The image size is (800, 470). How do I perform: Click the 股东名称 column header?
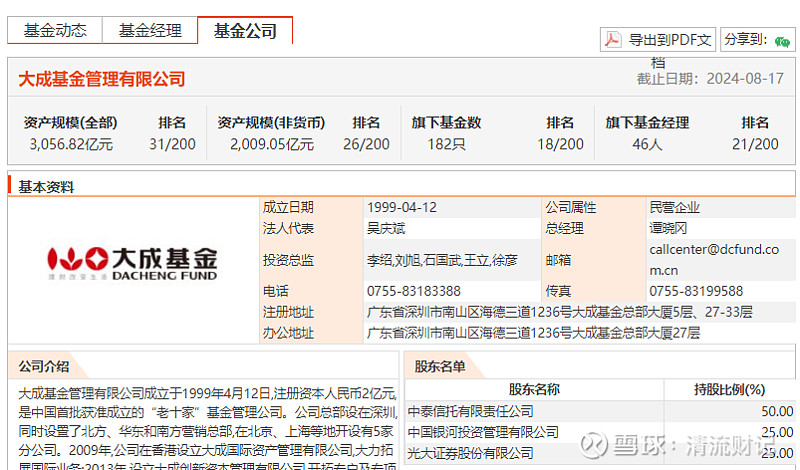[534, 390]
